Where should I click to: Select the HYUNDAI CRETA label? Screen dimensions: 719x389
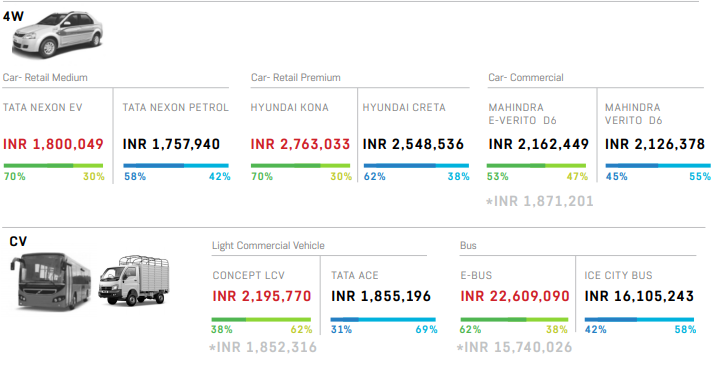[x=404, y=107]
